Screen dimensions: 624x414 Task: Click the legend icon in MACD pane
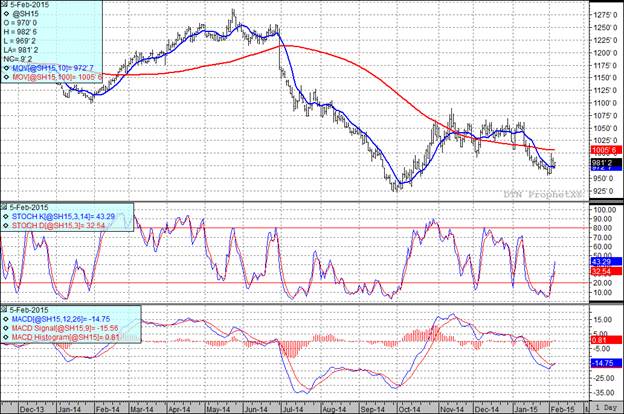[x=4, y=310]
